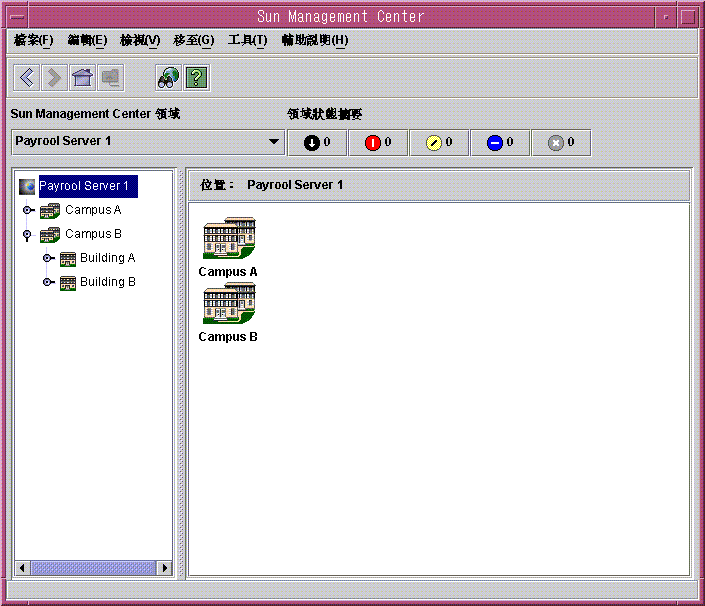Click the Forward arrow toolbar button
The height and width of the screenshot is (606, 705).
[54, 78]
